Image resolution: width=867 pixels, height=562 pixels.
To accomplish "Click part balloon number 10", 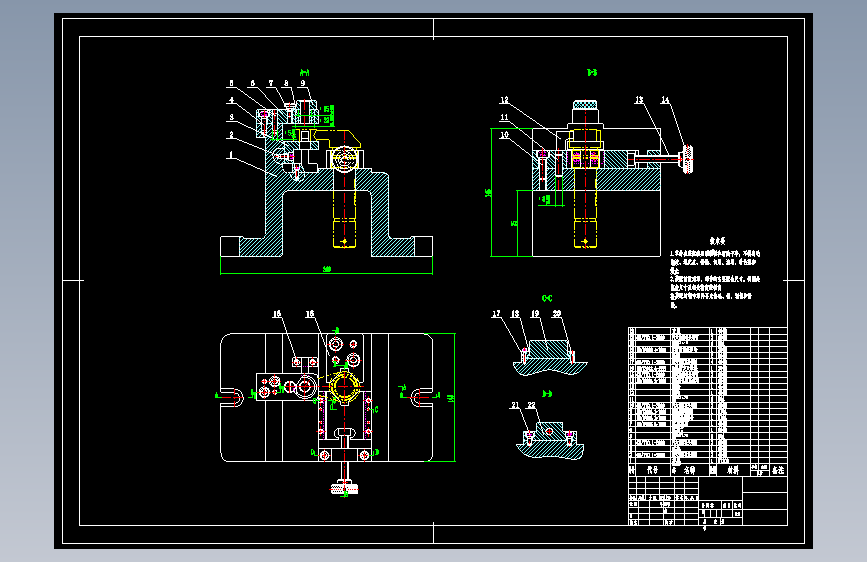I will click(504, 135).
